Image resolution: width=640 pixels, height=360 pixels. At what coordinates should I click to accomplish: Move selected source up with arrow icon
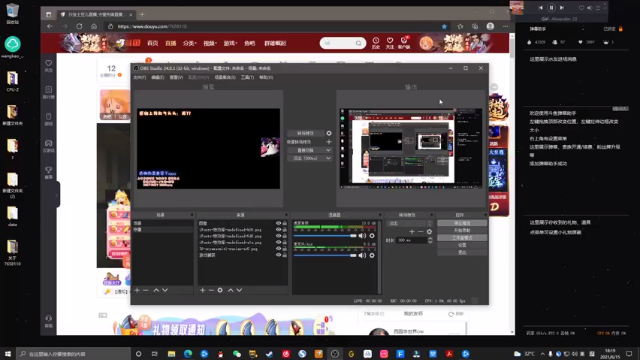pyautogui.click(x=231, y=290)
